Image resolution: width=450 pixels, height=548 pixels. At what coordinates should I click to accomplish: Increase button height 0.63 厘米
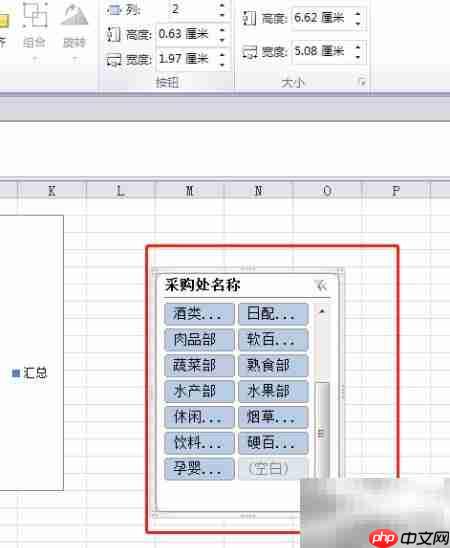(x=222, y=30)
